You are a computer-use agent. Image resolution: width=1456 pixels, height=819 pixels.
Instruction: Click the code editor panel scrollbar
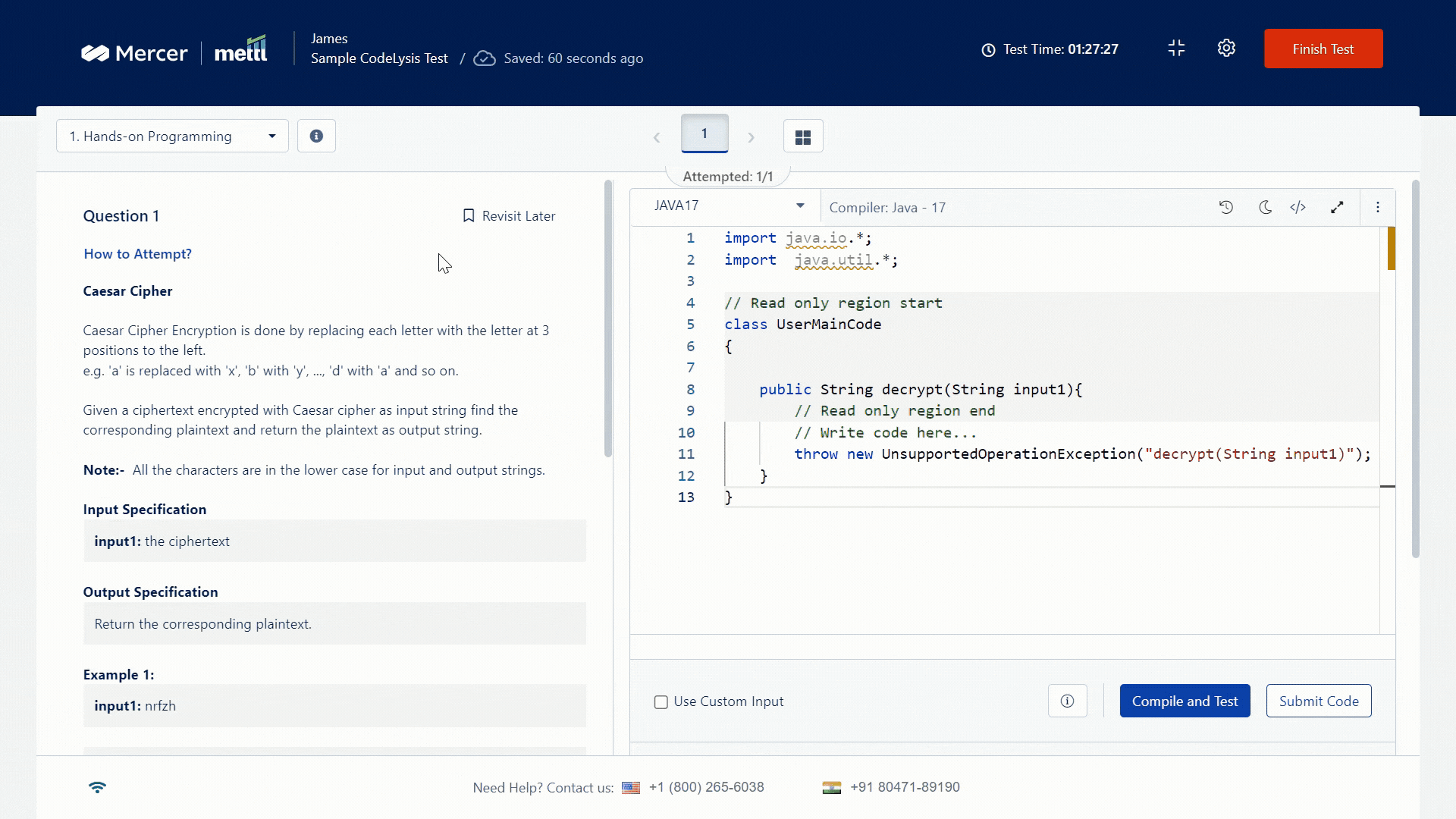point(1415,369)
